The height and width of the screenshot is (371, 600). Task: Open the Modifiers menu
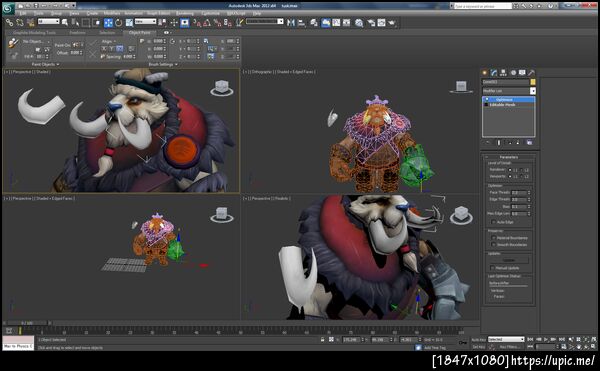pos(112,13)
